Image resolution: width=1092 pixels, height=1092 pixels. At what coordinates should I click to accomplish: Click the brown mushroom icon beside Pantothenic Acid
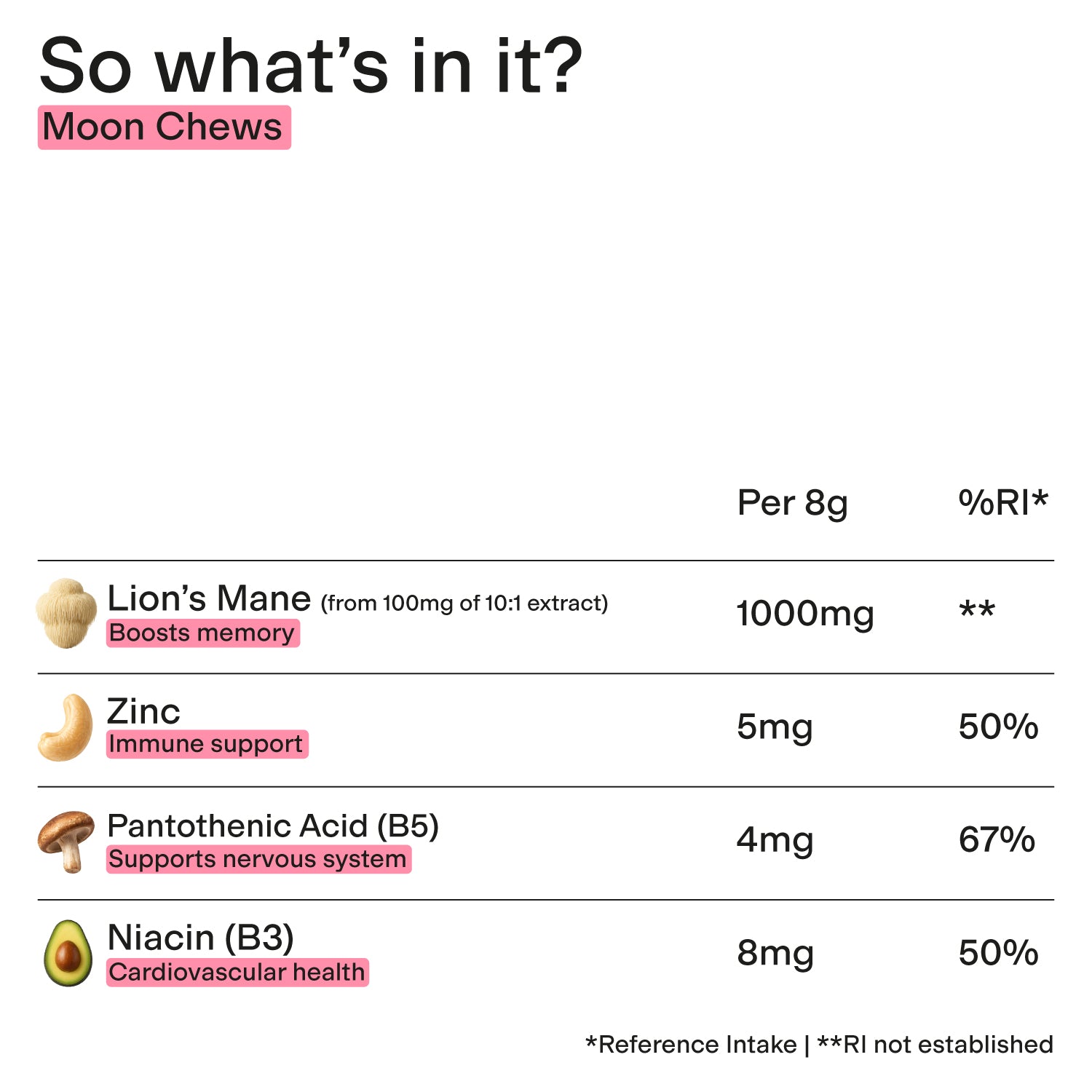tap(66, 841)
